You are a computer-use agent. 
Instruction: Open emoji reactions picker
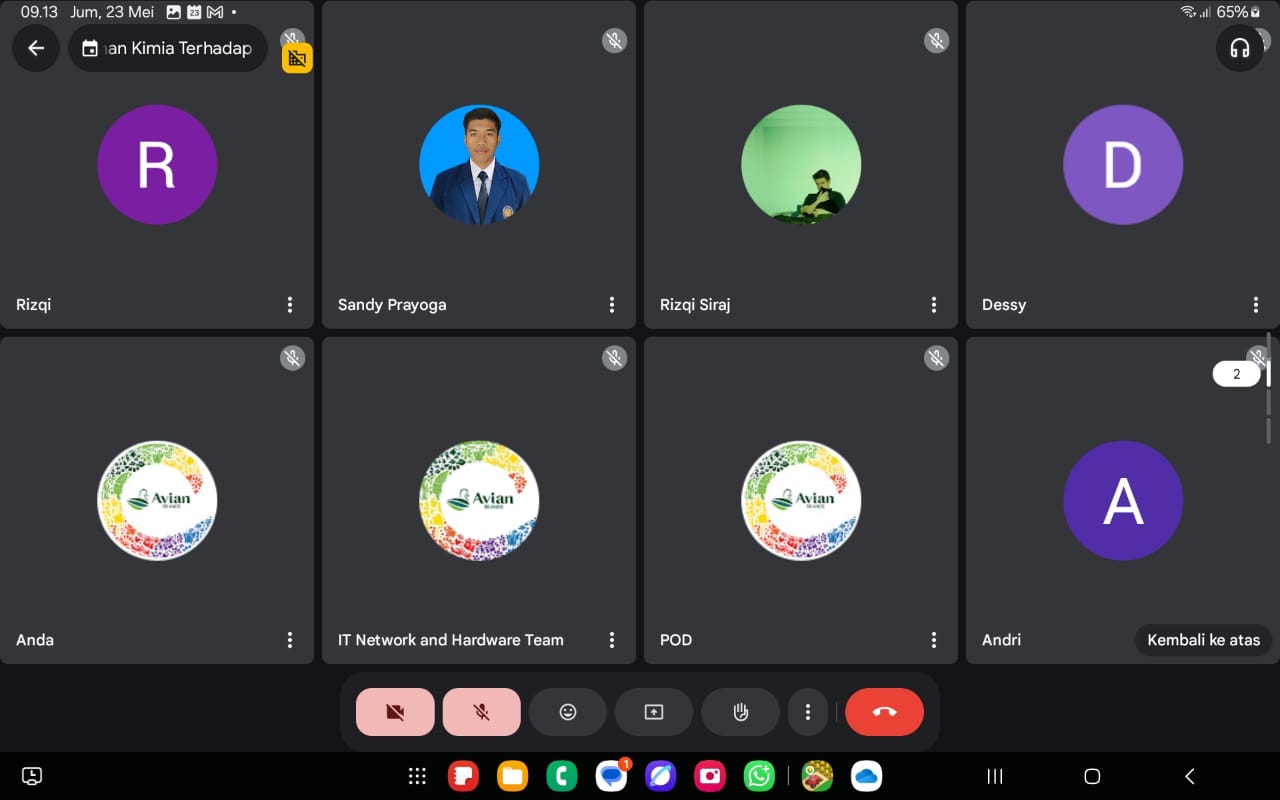[568, 712]
